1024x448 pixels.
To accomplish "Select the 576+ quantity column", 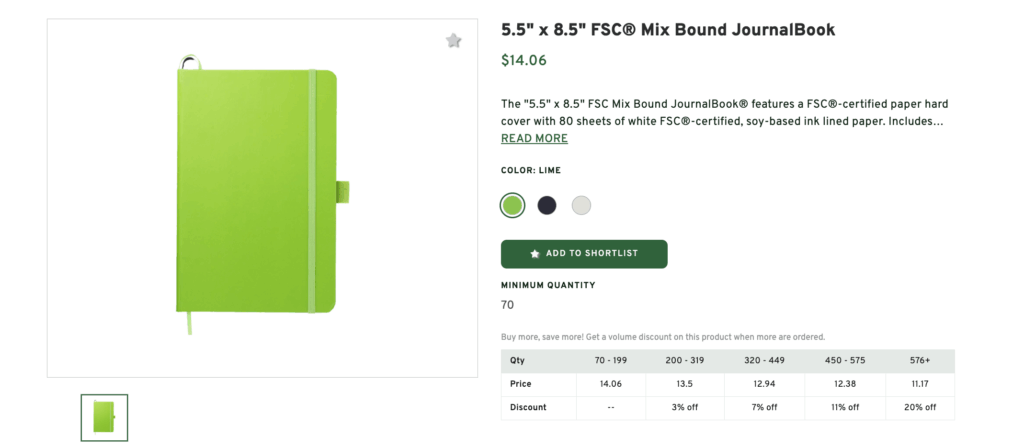I will (918, 360).
